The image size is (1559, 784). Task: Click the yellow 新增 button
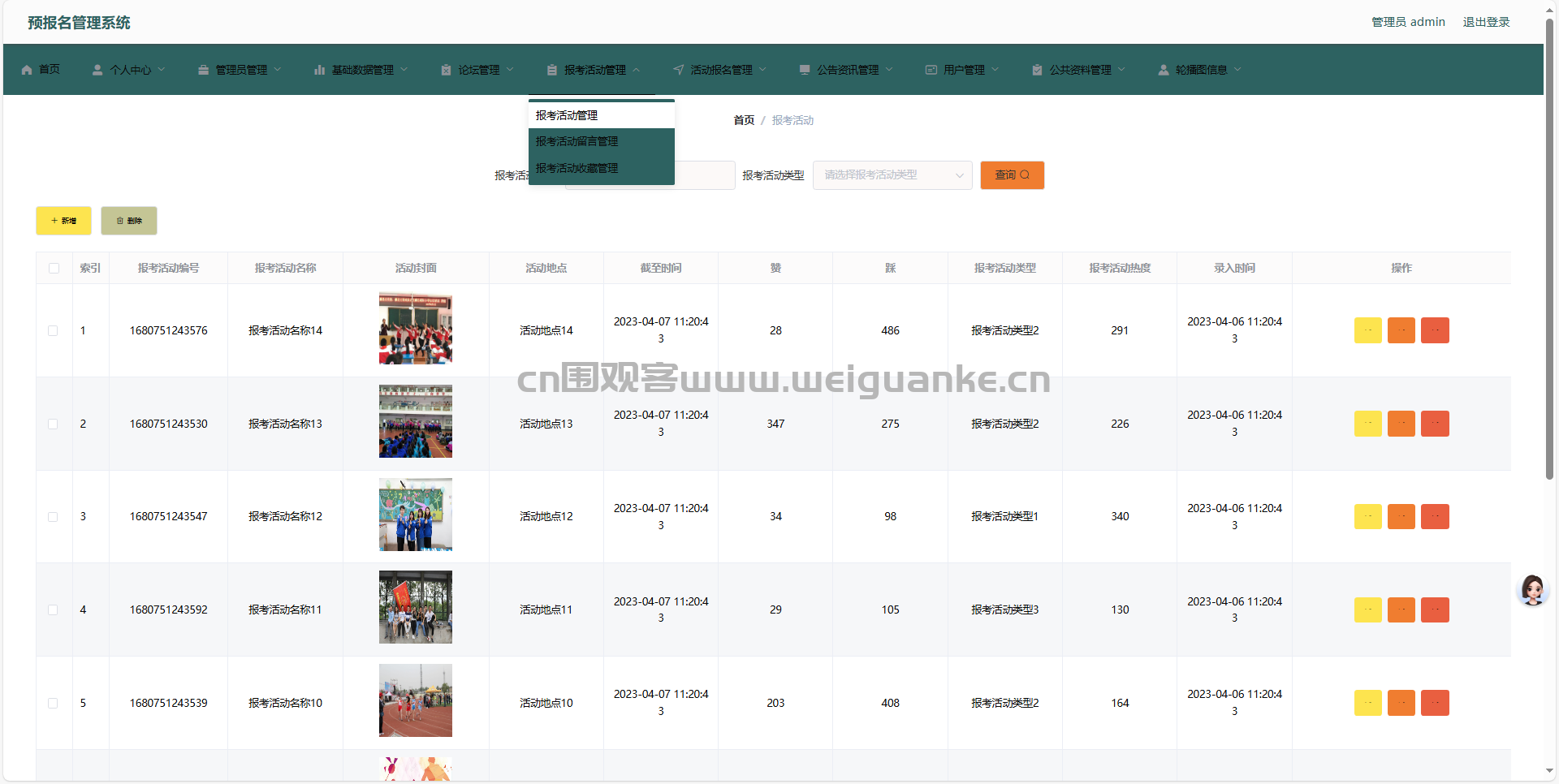pos(63,221)
